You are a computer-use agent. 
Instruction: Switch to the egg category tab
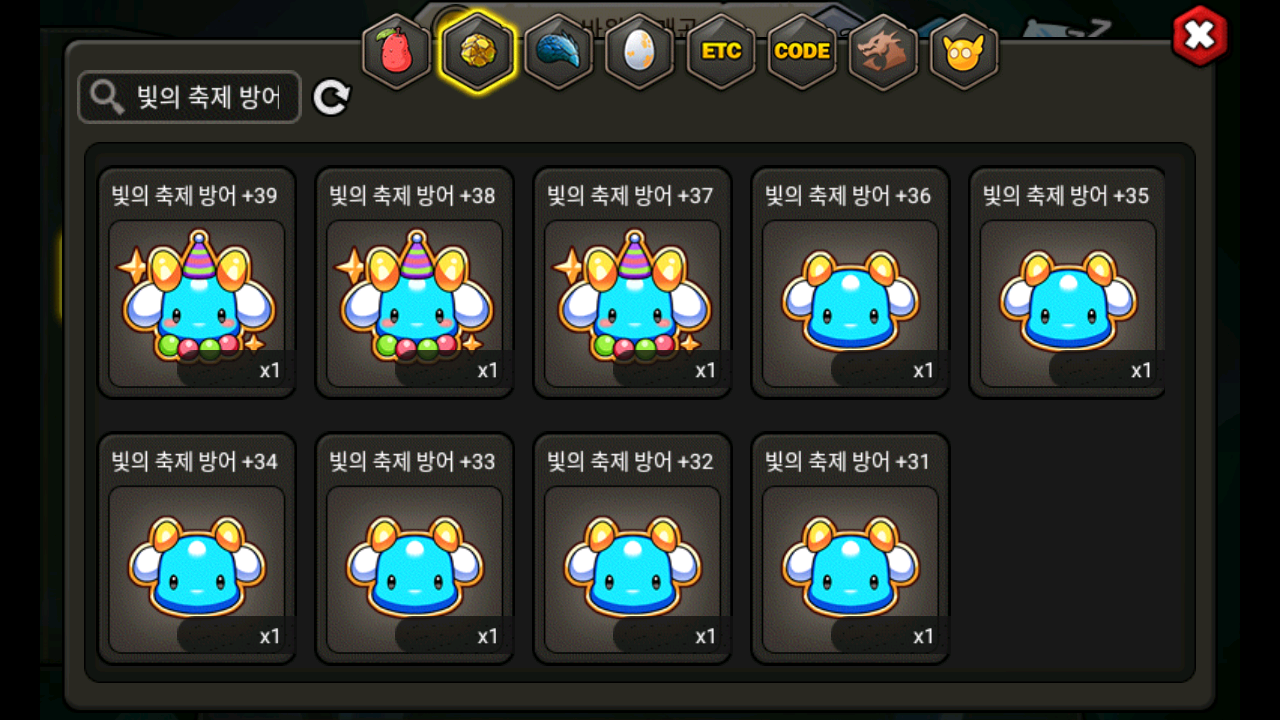[x=640, y=52]
